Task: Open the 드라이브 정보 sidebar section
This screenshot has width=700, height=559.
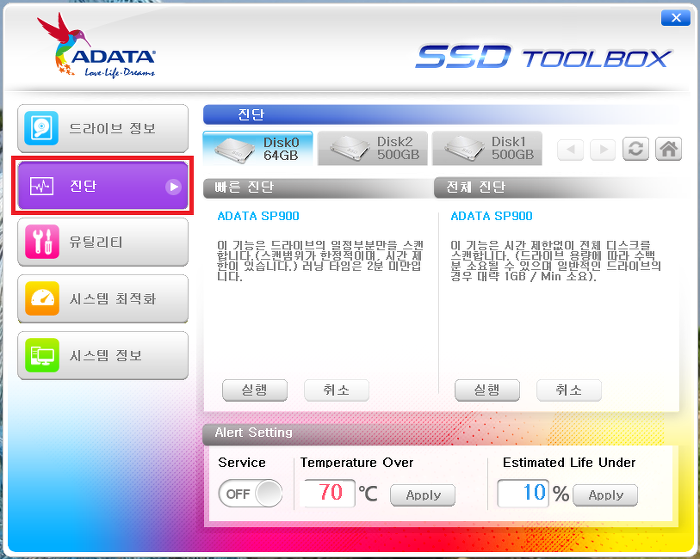Action: coord(103,128)
